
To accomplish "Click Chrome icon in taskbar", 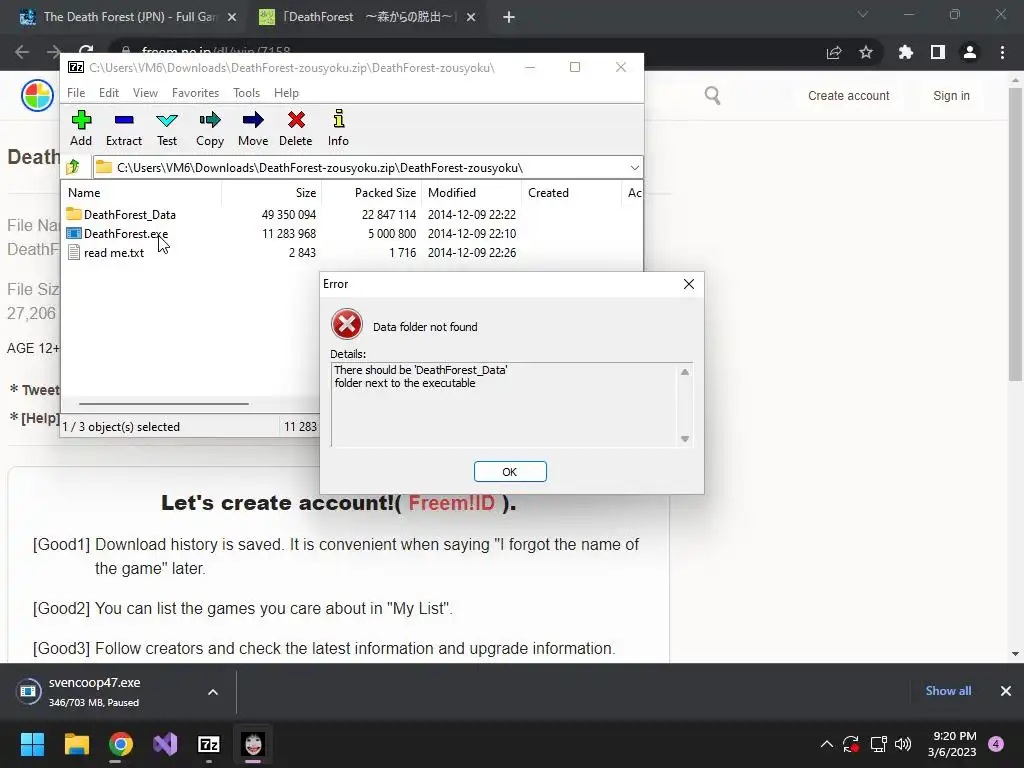I will click(x=121, y=744).
